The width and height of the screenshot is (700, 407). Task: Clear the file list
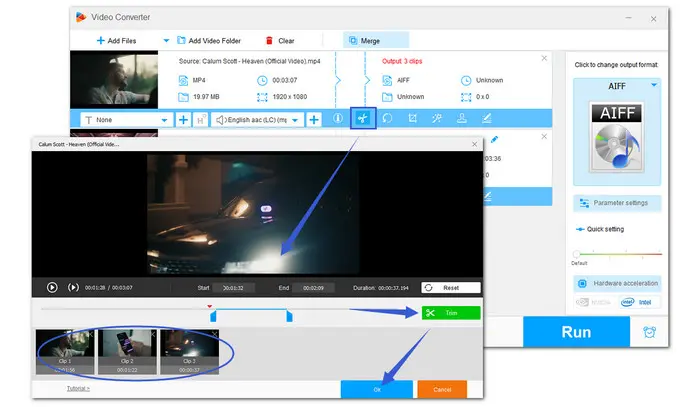click(280, 41)
